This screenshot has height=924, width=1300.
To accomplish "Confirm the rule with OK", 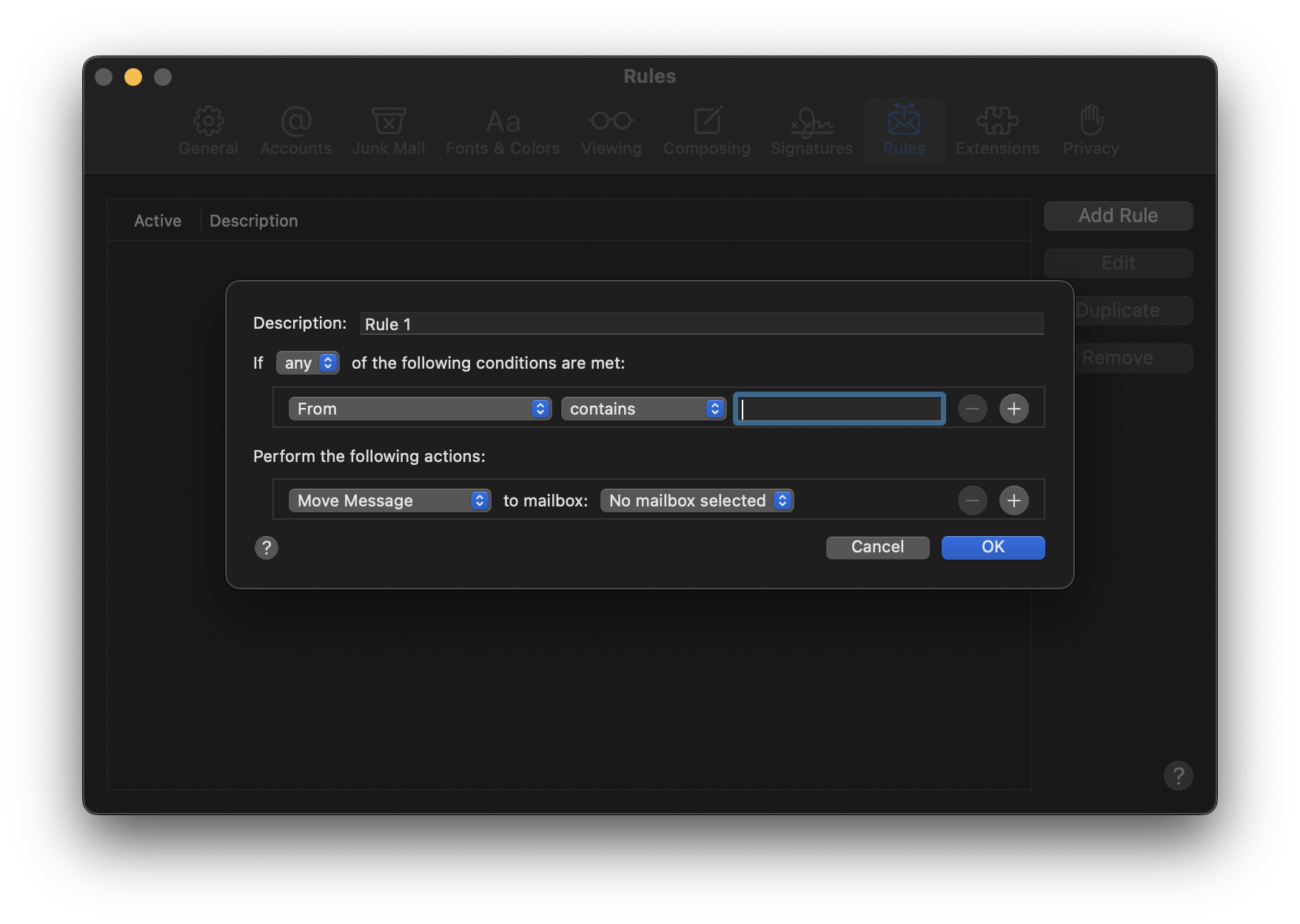I will point(992,547).
